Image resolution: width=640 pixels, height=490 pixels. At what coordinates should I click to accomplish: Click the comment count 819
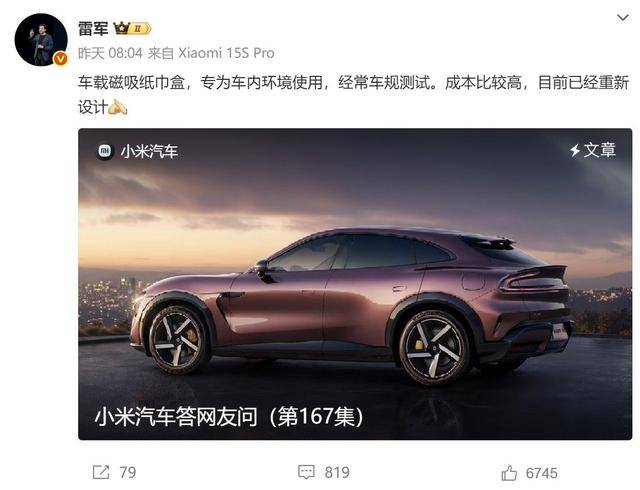coord(337,472)
